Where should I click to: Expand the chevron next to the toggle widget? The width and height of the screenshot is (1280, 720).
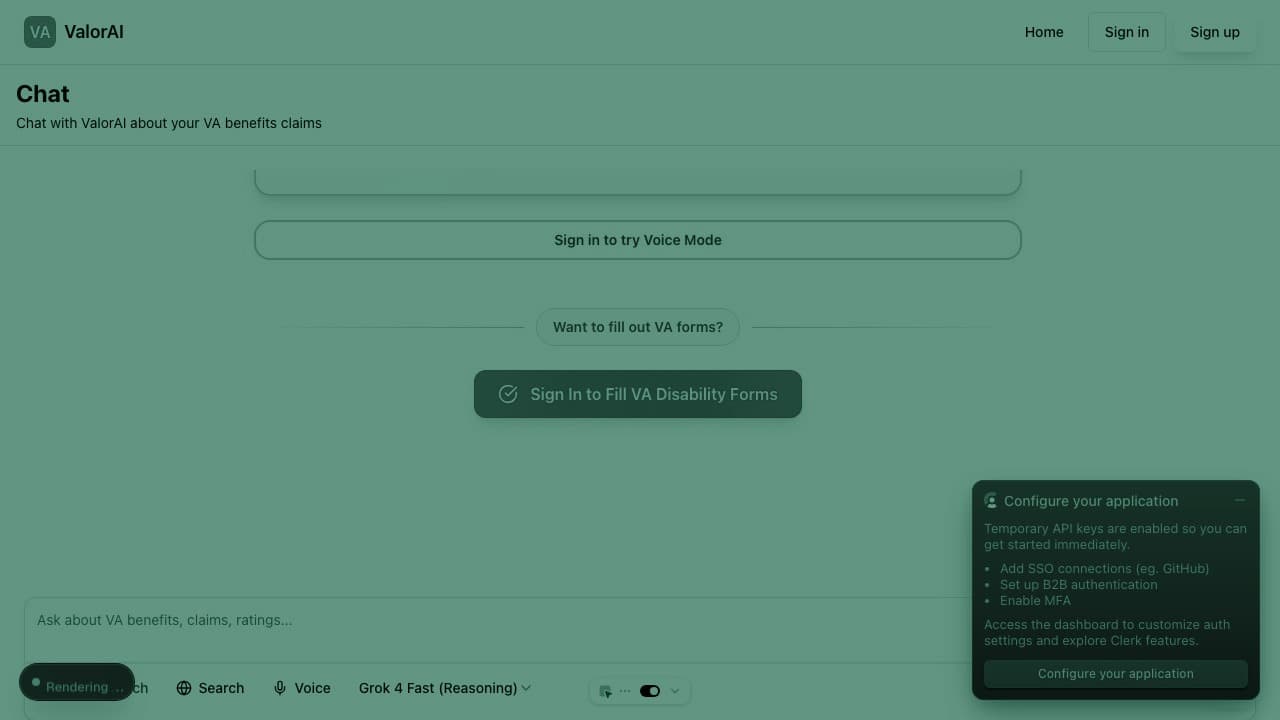pos(674,690)
